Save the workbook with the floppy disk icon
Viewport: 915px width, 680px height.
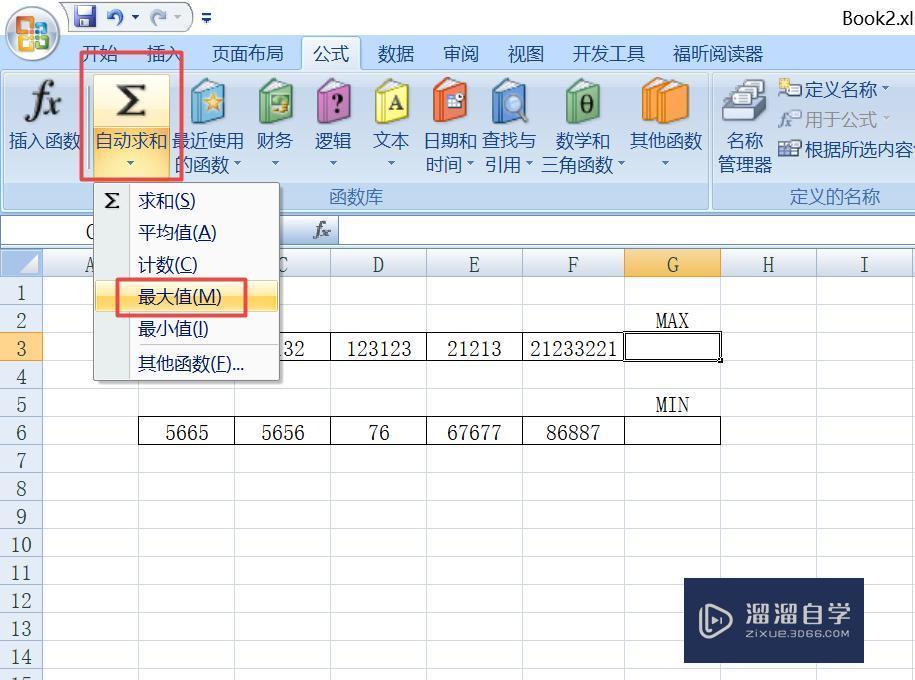(85, 16)
